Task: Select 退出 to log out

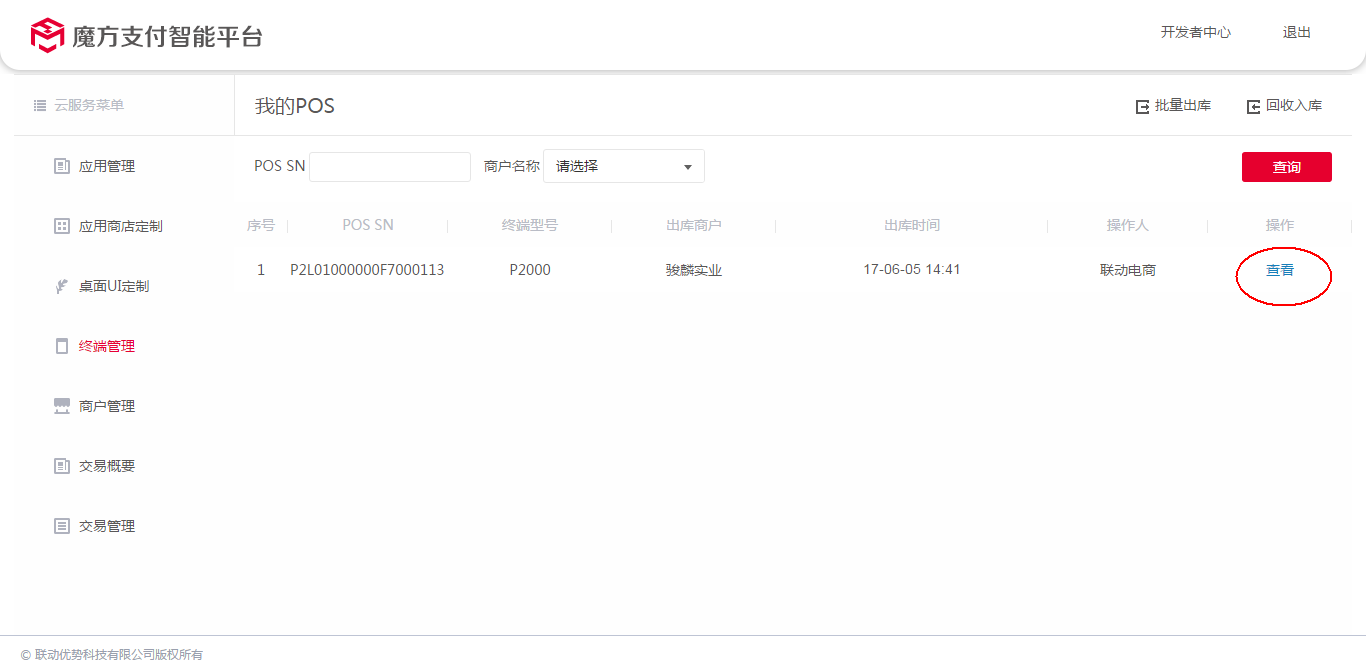Action: pyautogui.click(x=1296, y=32)
